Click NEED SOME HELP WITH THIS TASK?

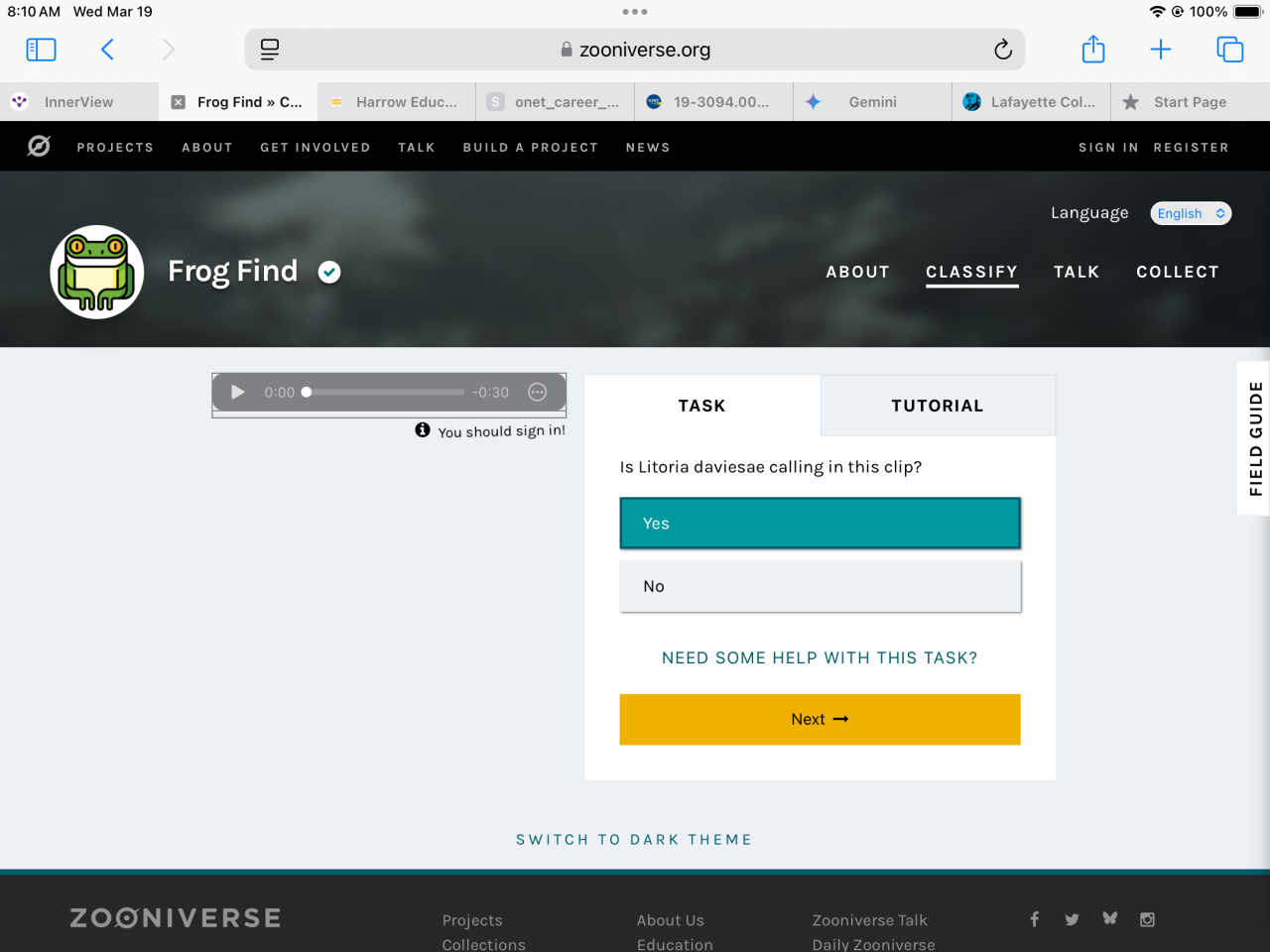pyautogui.click(x=820, y=657)
